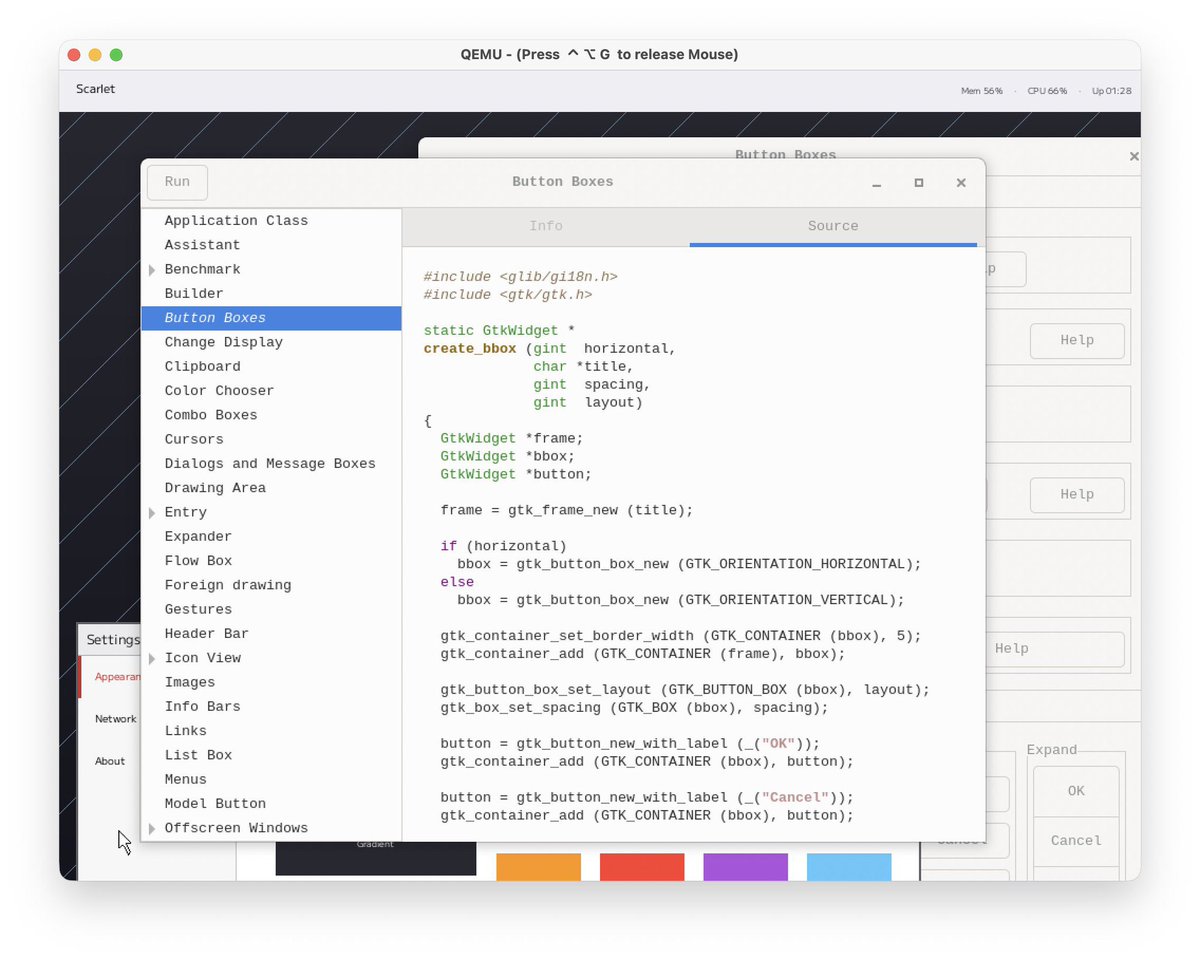Click the CPU 66% panel indicator
This screenshot has width=1200, height=959.
[1047, 91]
